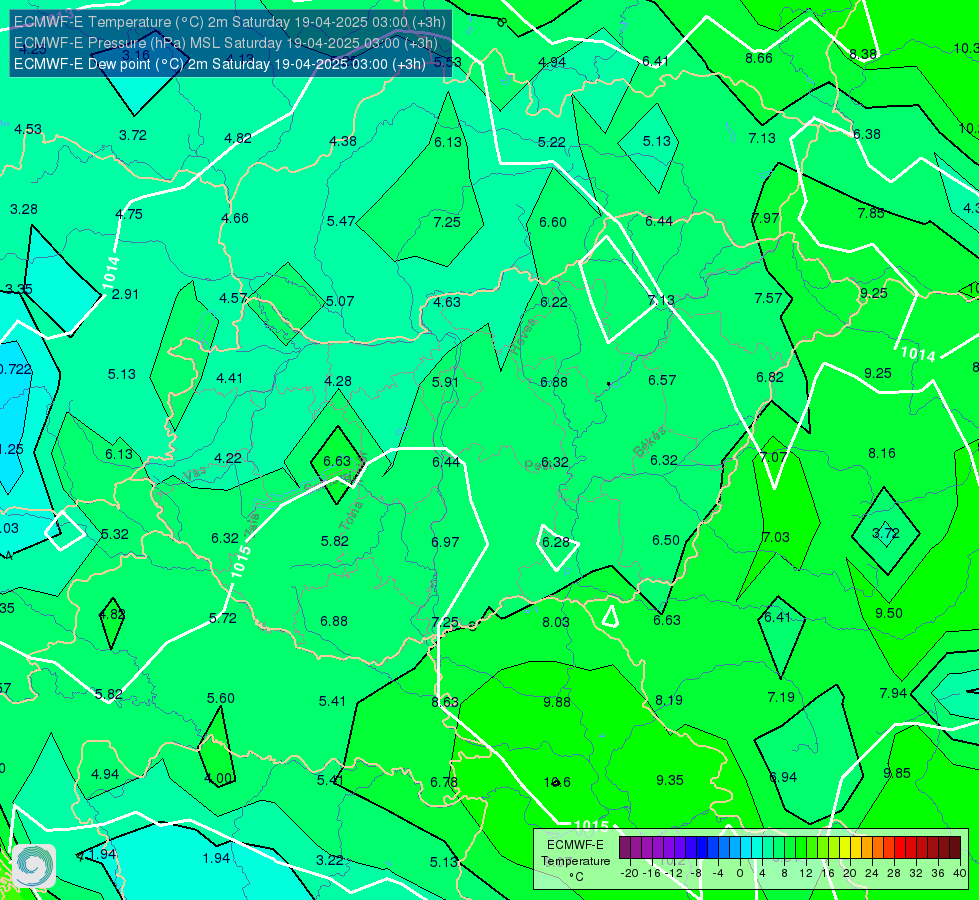This screenshot has height=900, width=979.
Task: Click the Heves region label
Action: click(x=524, y=337)
